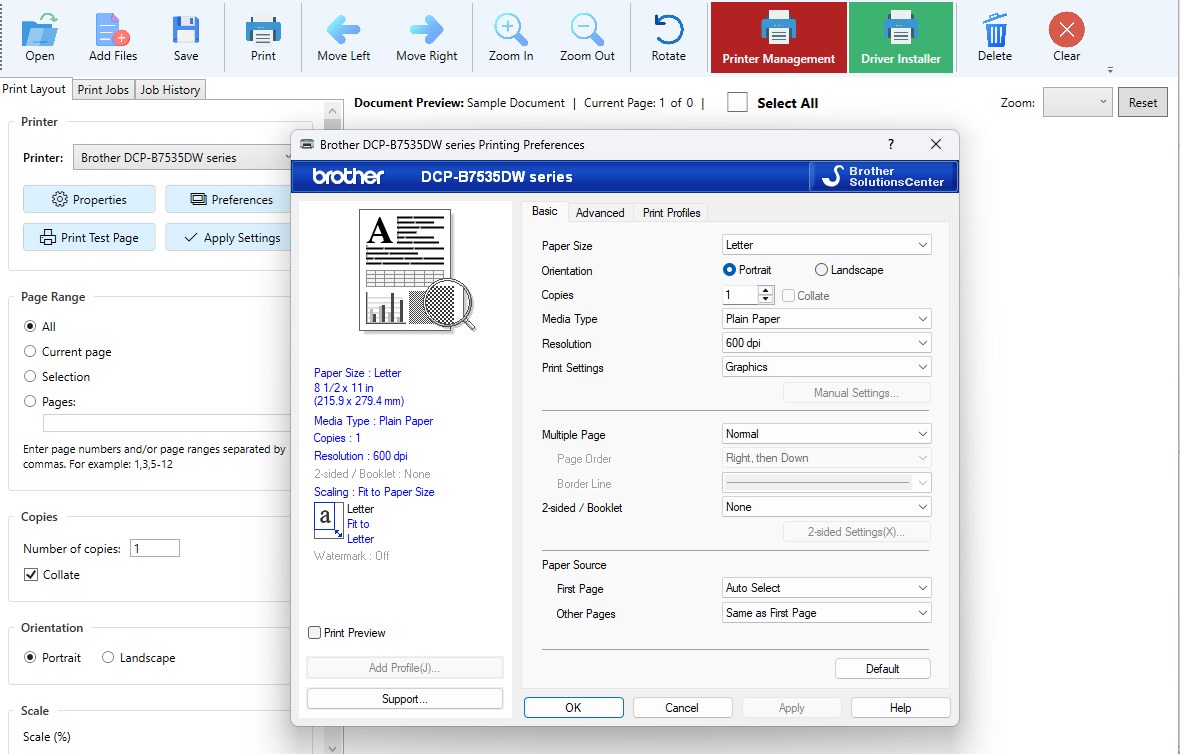This screenshot has width=1180, height=754.
Task: Launch the Driver Installer
Action: coord(900,37)
